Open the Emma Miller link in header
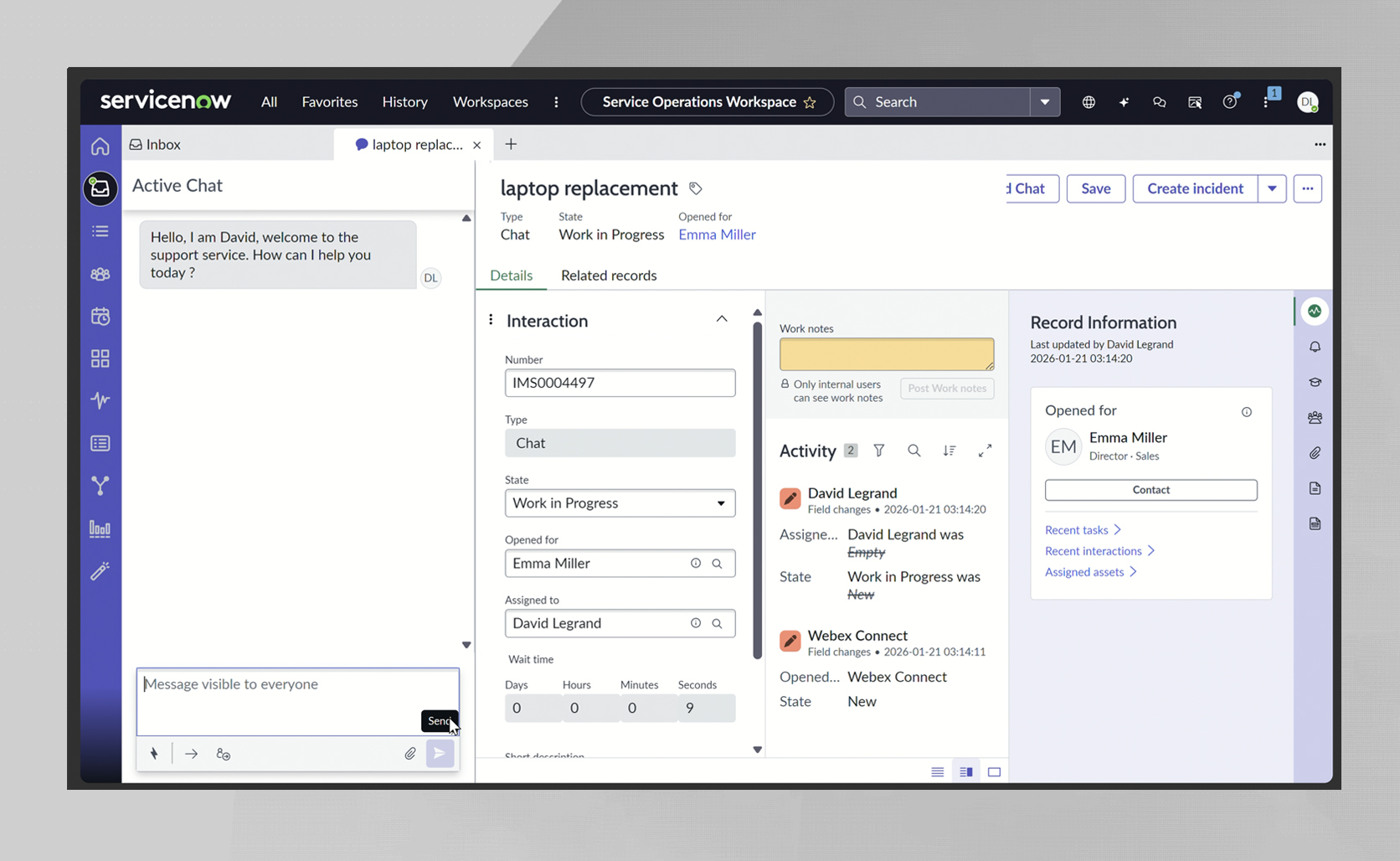 click(717, 235)
